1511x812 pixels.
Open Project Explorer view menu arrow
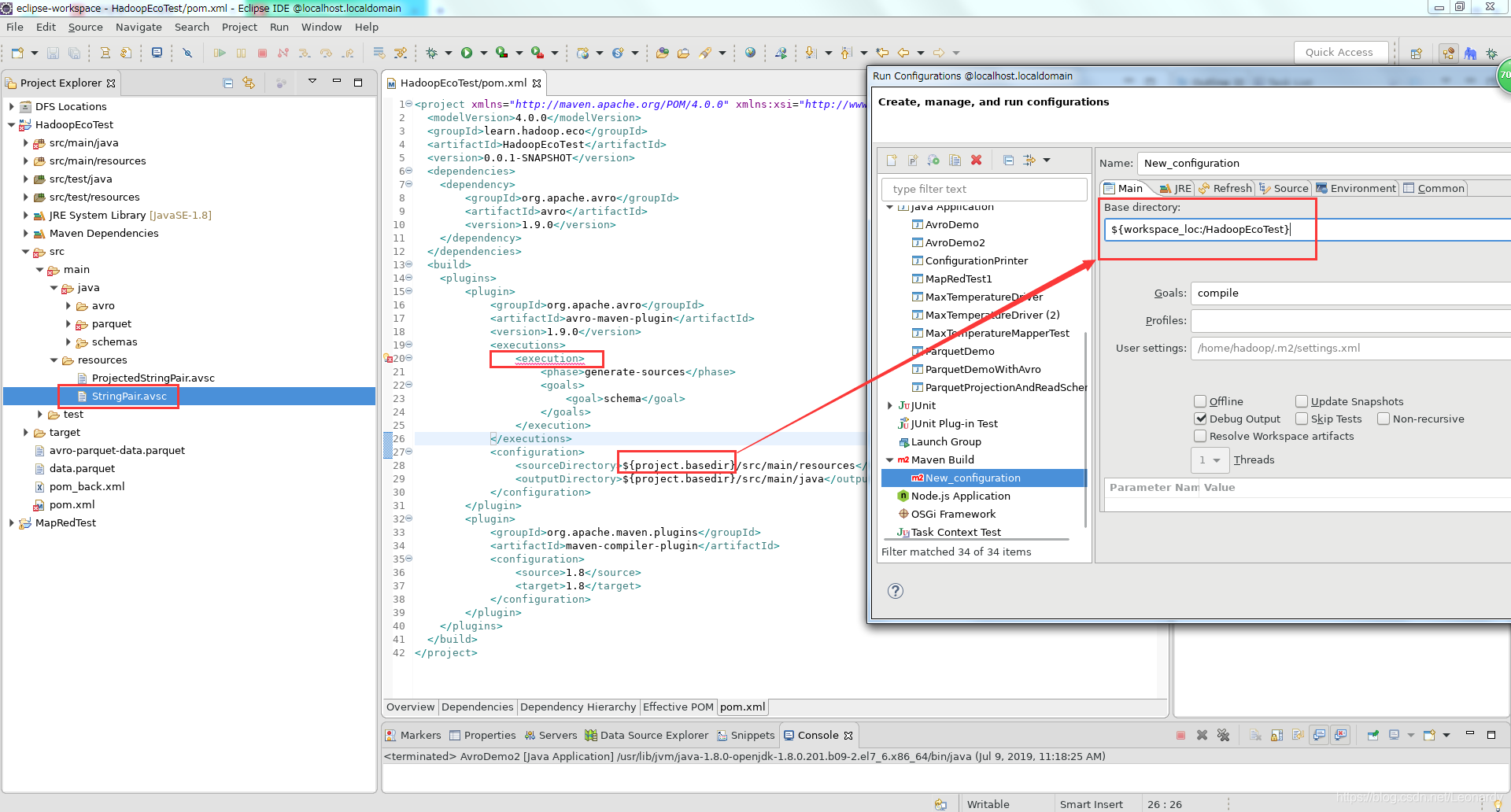pyautogui.click(x=312, y=81)
